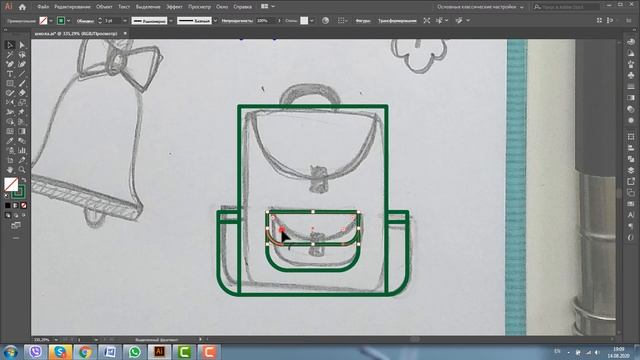
Task: Select the Eraser tool
Action: coord(22,93)
